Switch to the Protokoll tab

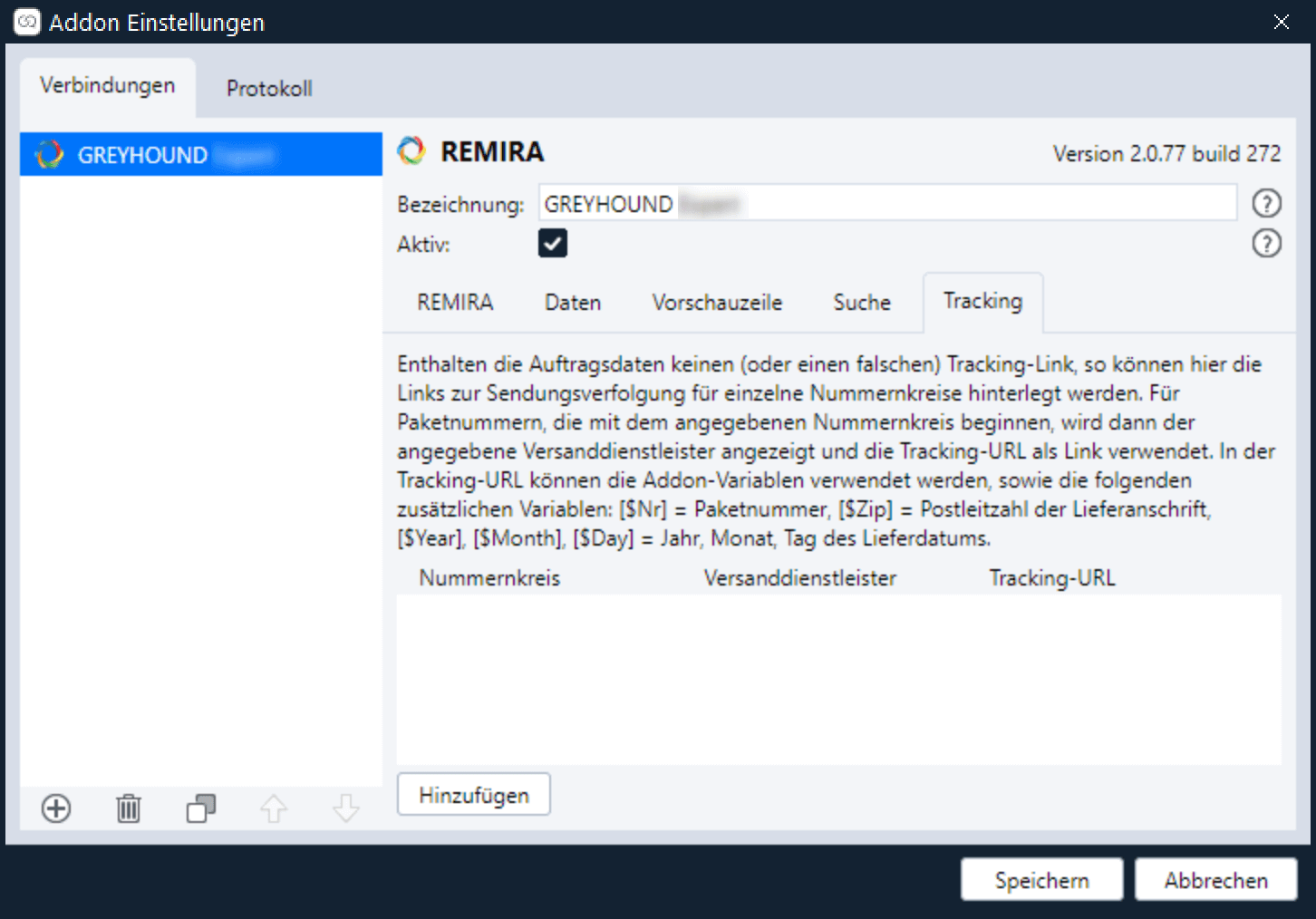[269, 89]
